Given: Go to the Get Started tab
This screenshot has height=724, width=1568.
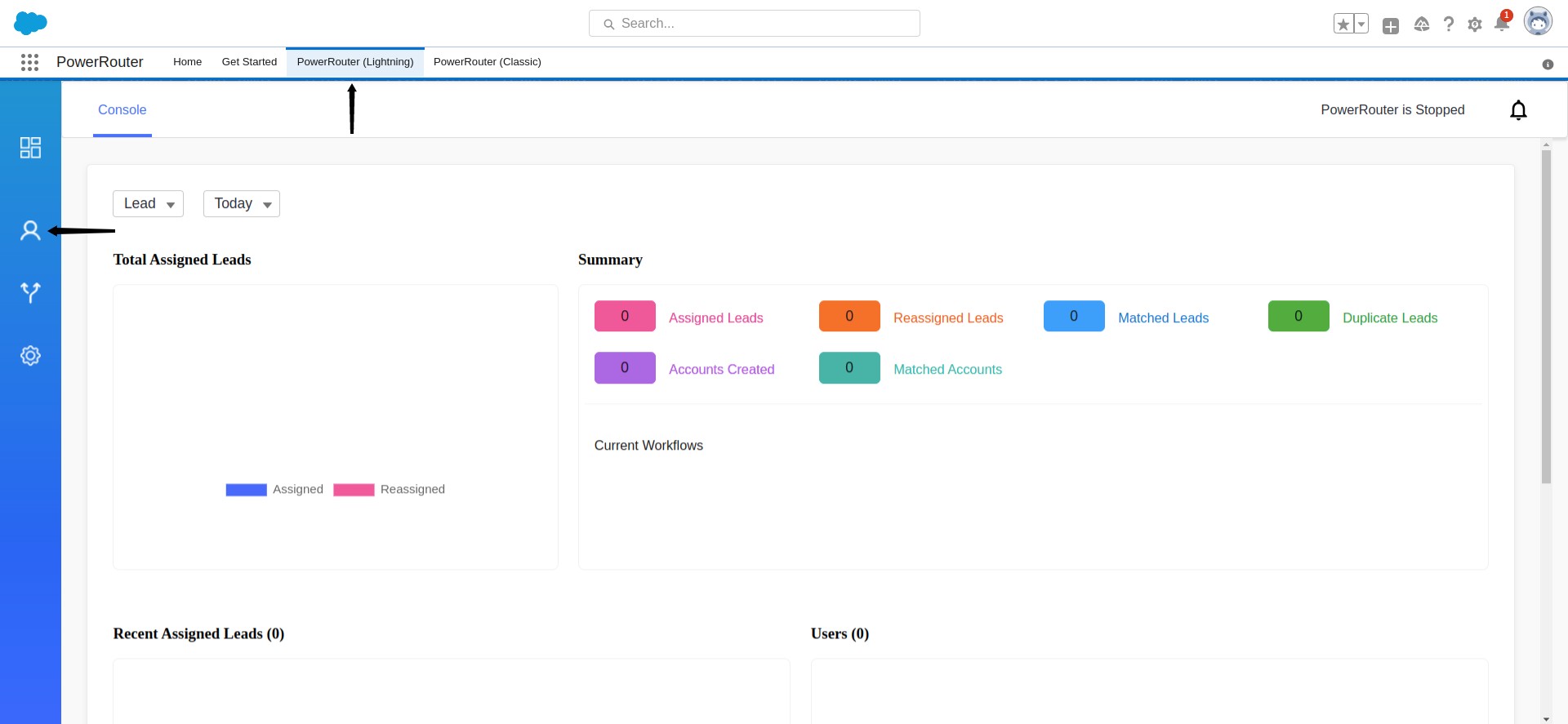Looking at the screenshot, I should click(x=249, y=62).
